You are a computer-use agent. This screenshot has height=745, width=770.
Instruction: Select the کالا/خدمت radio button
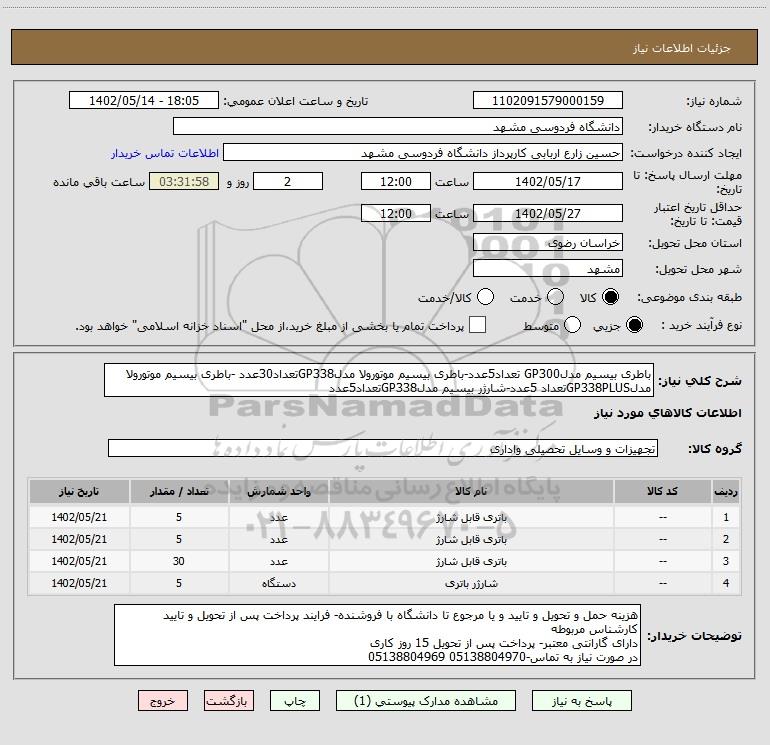tap(486, 297)
